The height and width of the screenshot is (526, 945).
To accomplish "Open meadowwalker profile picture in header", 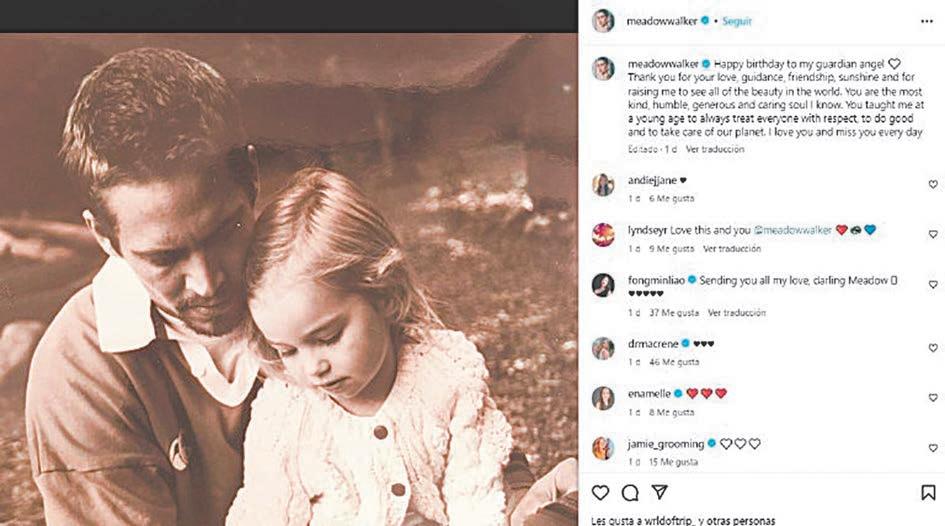I will (x=602, y=20).
